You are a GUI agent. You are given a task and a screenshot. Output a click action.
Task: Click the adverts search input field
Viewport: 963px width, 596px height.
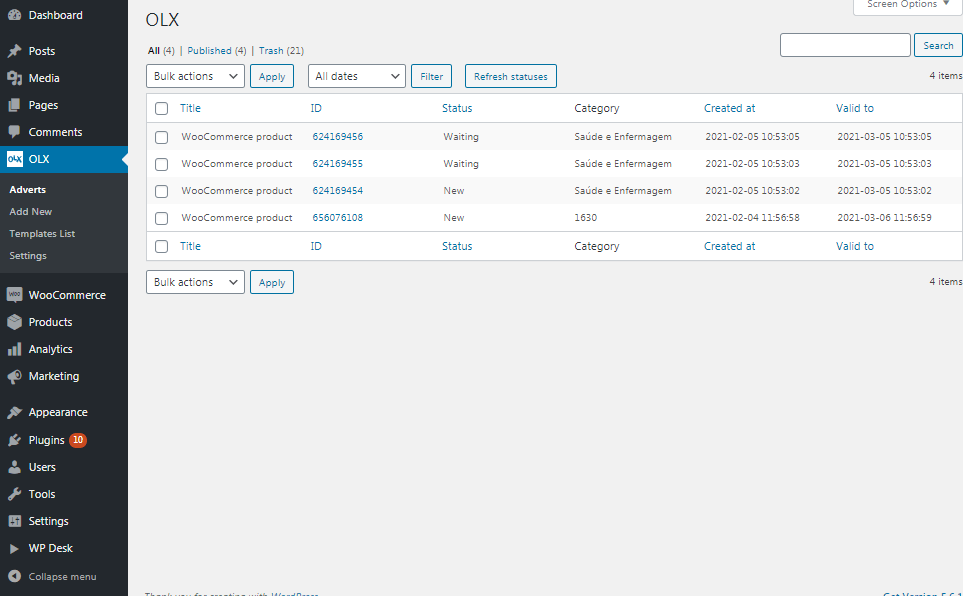[845, 45]
